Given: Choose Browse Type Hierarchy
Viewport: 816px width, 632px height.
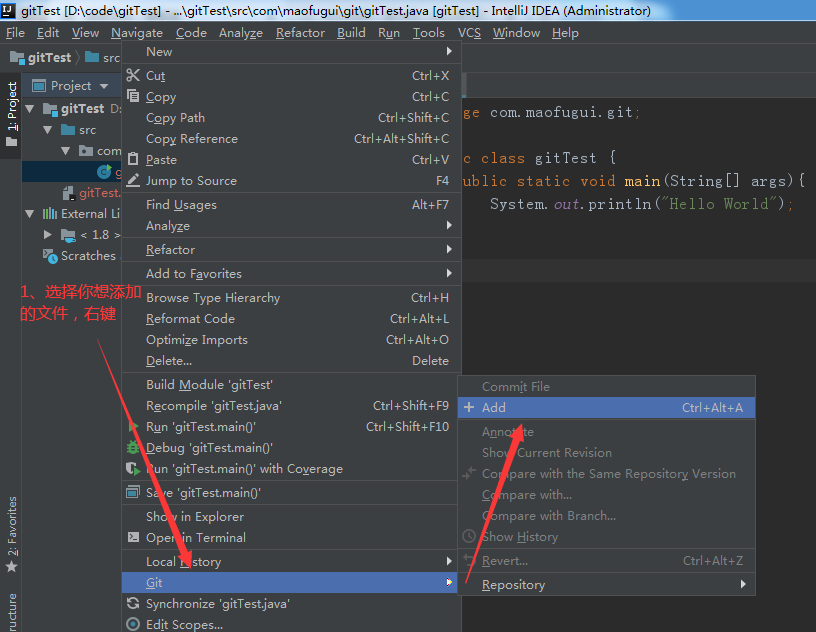Looking at the screenshot, I should (291, 297).
